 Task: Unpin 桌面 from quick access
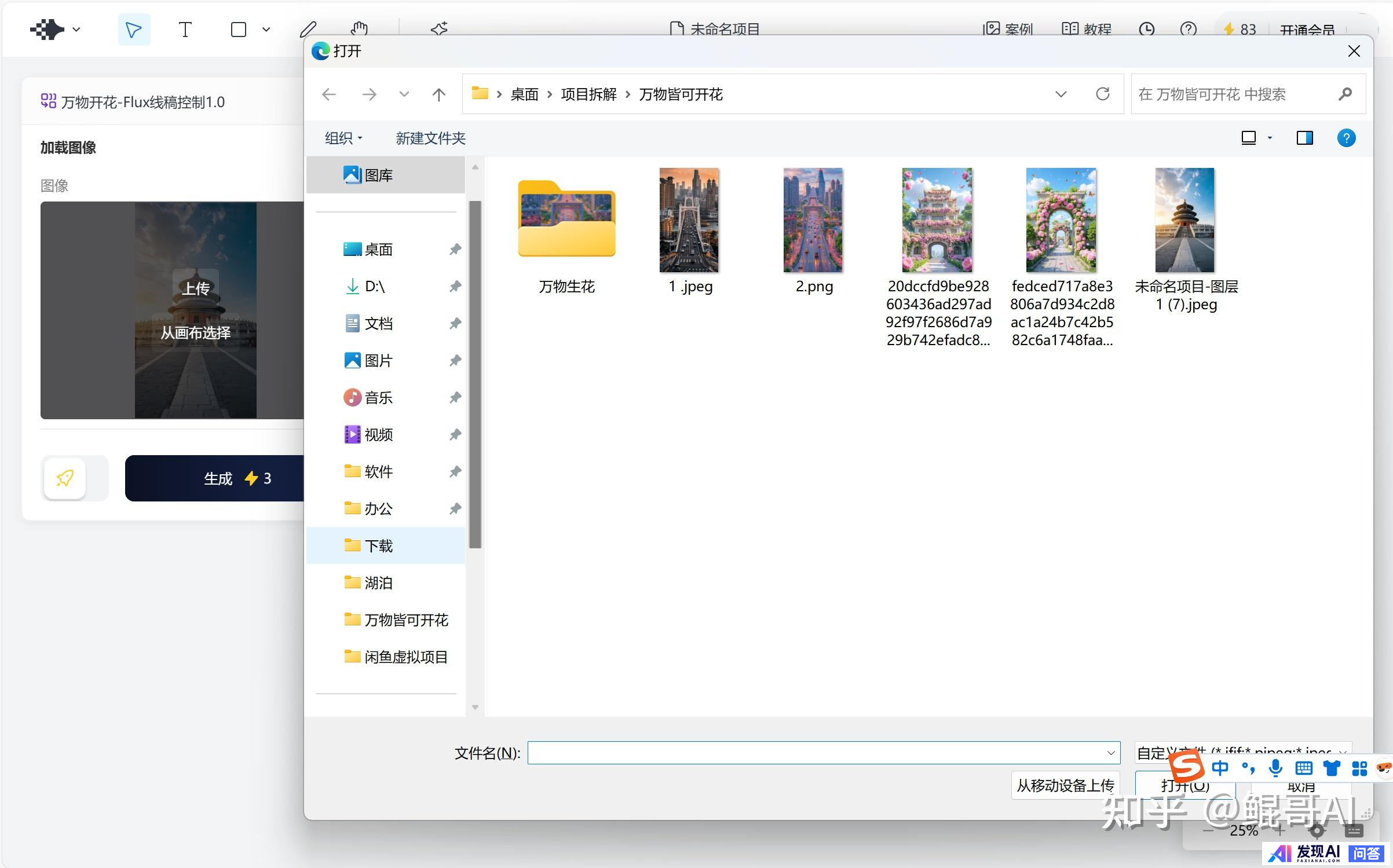pyautogui.click(x=455, y=250)
